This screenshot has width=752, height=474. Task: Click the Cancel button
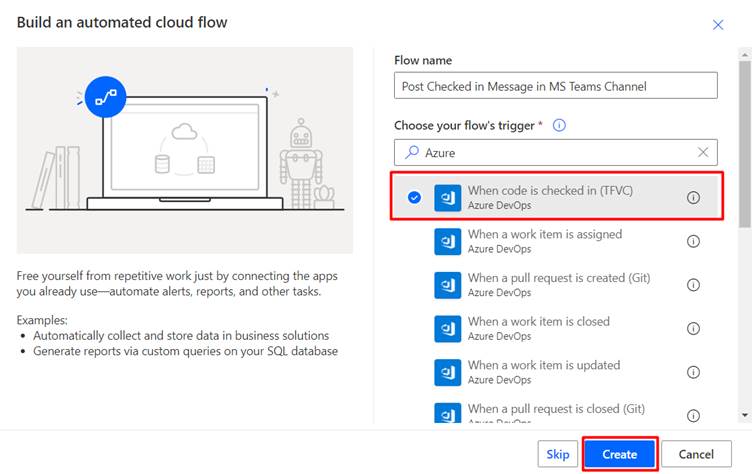point(696,454)
